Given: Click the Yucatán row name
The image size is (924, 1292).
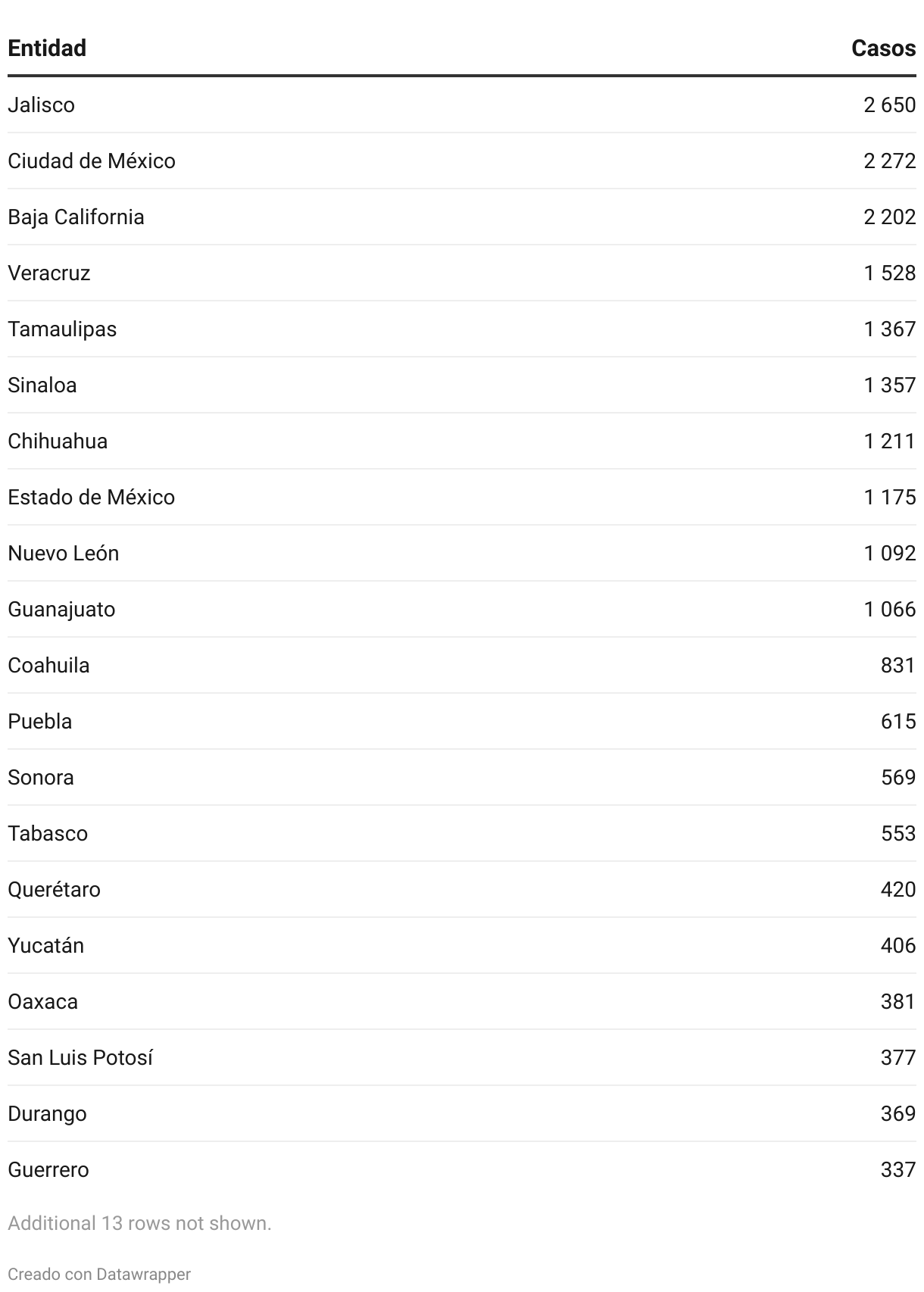Looking at the screenshot, I should coord(45,946).
